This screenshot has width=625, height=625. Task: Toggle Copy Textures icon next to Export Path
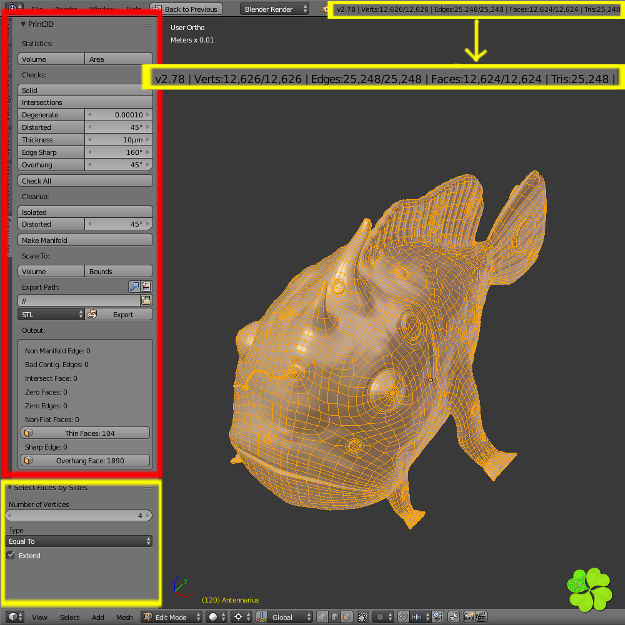tap(146, 287)
